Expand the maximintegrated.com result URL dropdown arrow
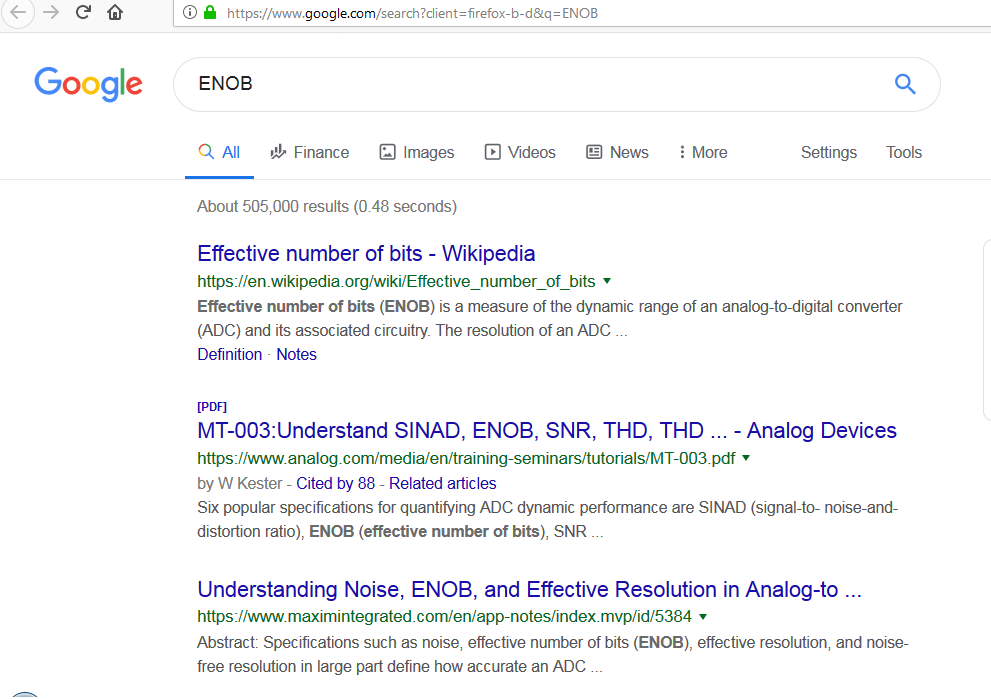The width and height of the screenshot is (991, 699). [x=703, y=616]
